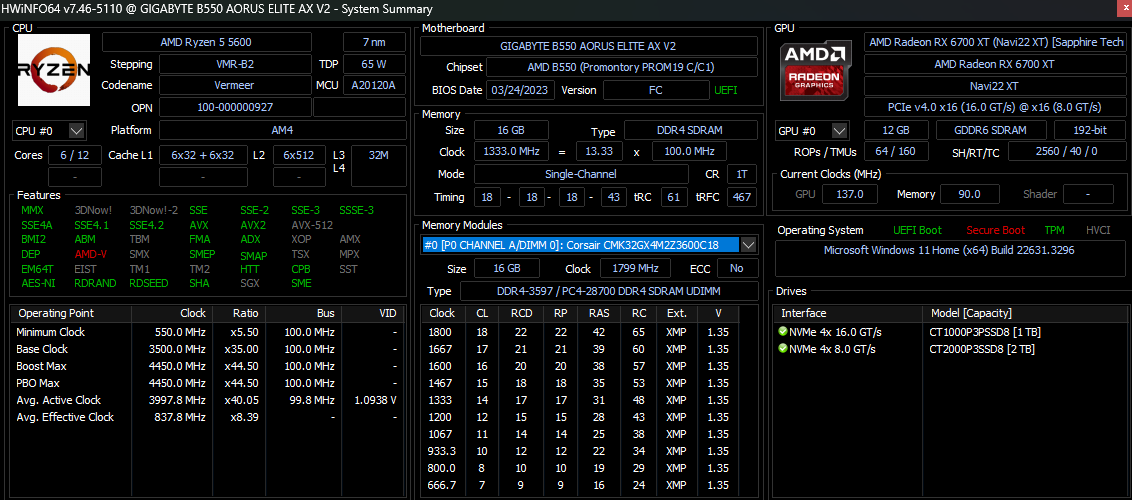This screenshot has width=1132, height=500.
Task: Click the 6 / 12 cores value
Action: (75, 155)
